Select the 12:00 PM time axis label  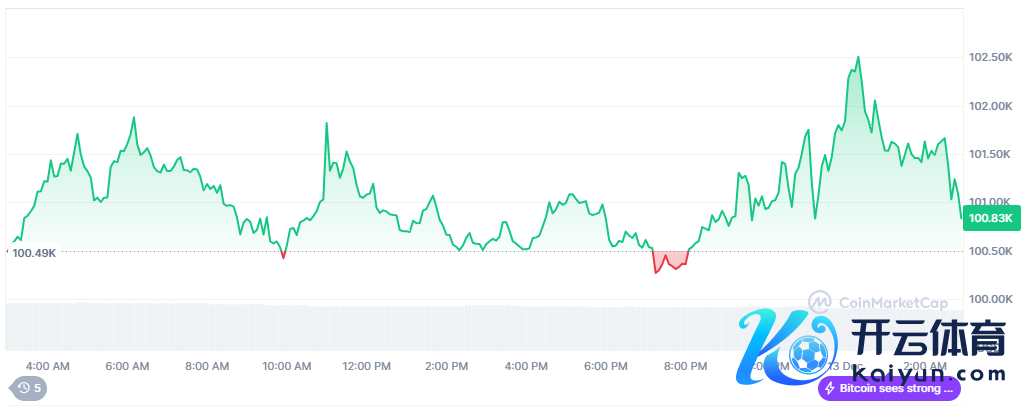367,366
